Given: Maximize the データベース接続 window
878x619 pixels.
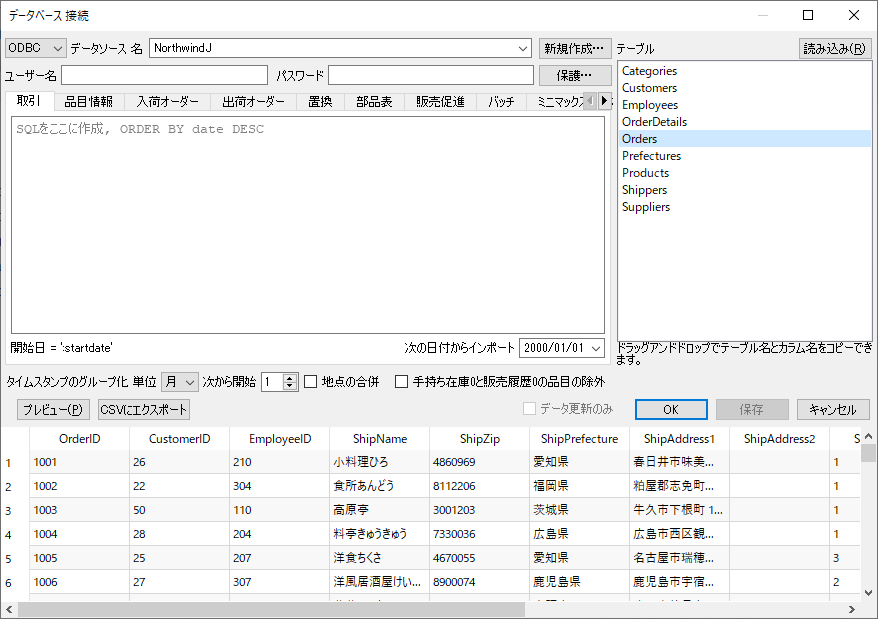Looking at the screenshot, I should click(x=808, y=15).
